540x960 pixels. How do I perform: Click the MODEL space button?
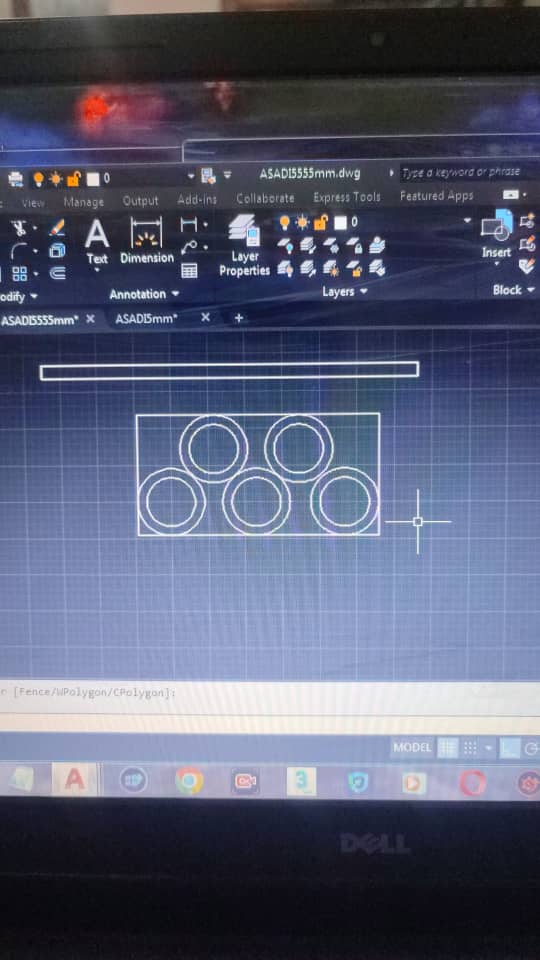[x=412, y=748]
